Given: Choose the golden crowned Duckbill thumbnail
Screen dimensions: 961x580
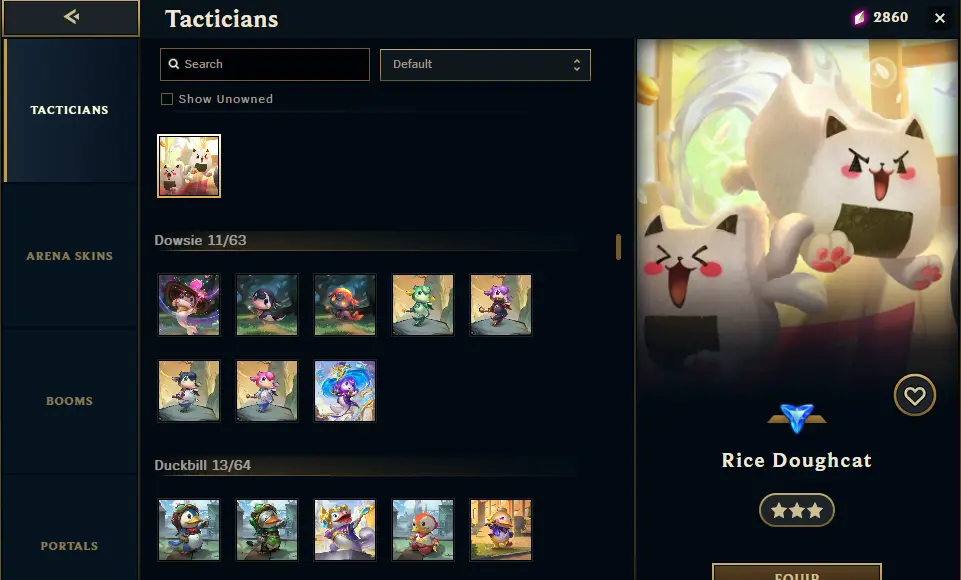Looking at the screenshot, I should [x=345, y=530].
